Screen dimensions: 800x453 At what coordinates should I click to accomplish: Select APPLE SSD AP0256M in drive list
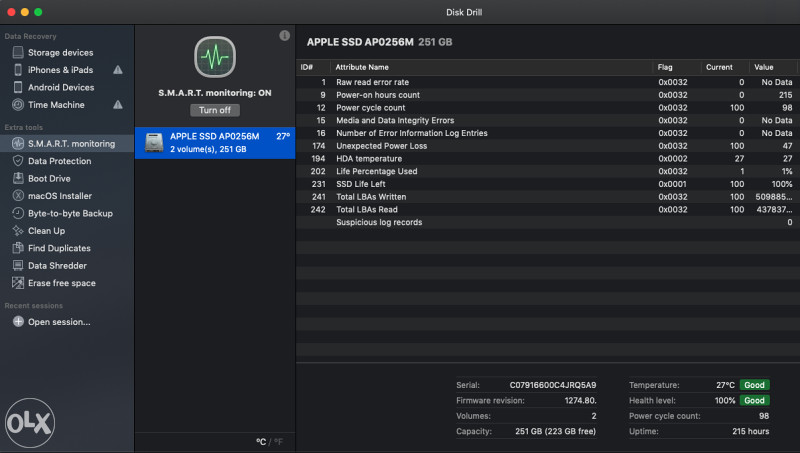215,143
